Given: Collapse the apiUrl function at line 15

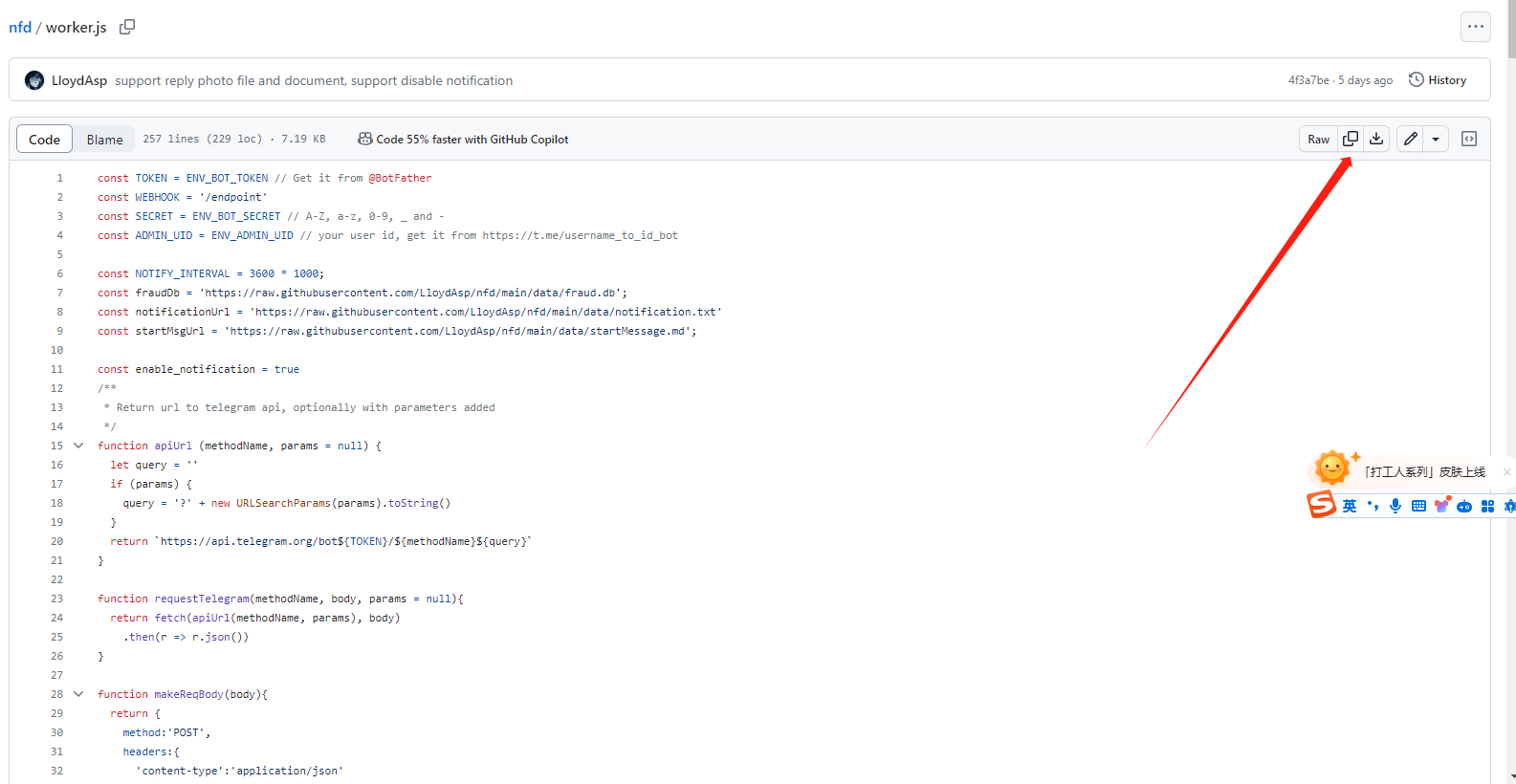Looking at the screenshot, I should pos(78,446).
